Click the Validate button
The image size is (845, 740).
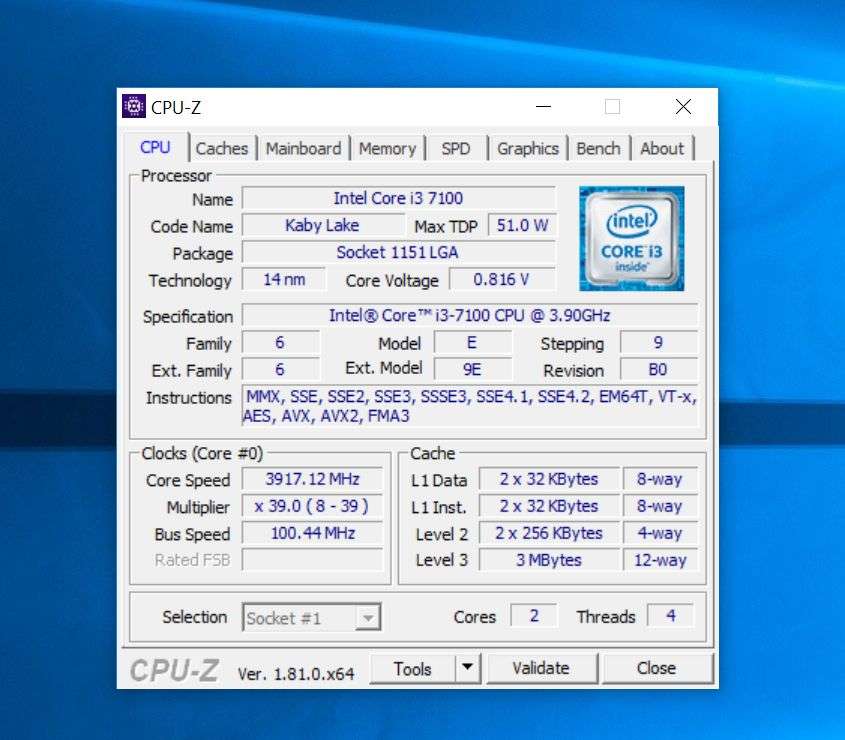click(x=541, y=668)
